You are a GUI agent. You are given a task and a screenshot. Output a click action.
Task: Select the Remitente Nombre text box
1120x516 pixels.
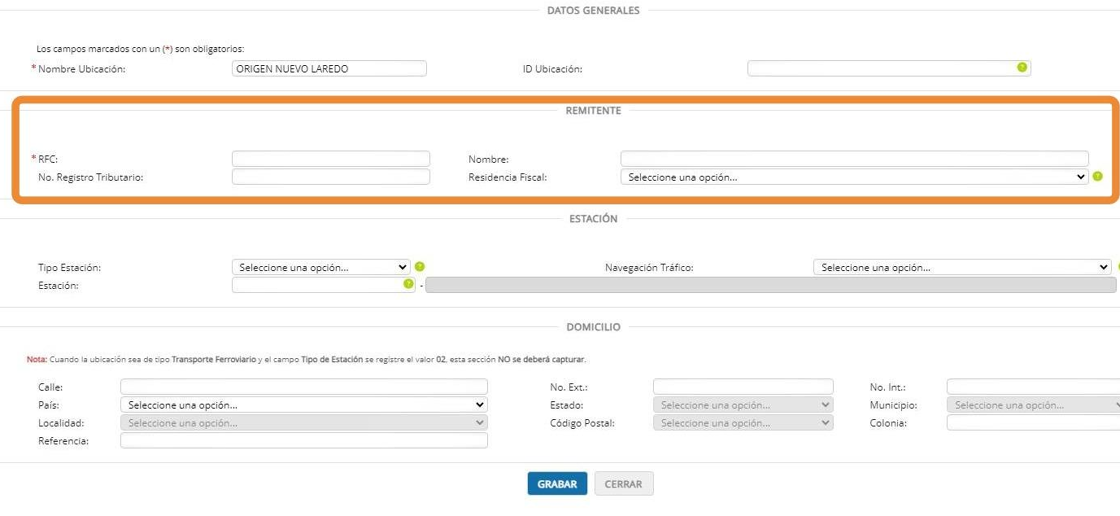pos(854,159)
